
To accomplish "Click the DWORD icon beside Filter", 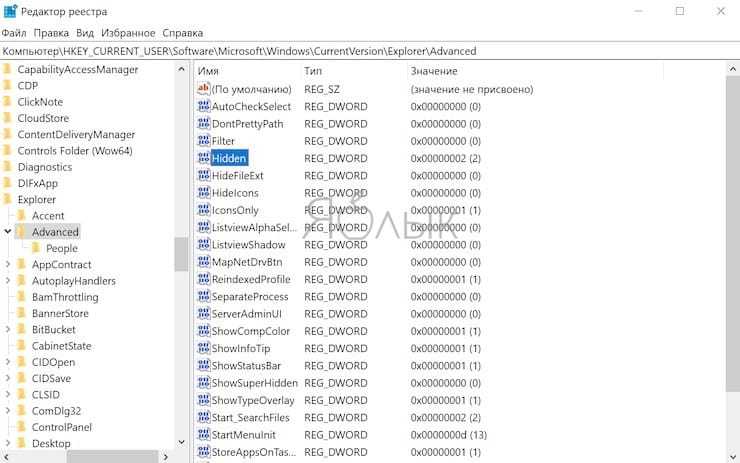I will [203, 141].
